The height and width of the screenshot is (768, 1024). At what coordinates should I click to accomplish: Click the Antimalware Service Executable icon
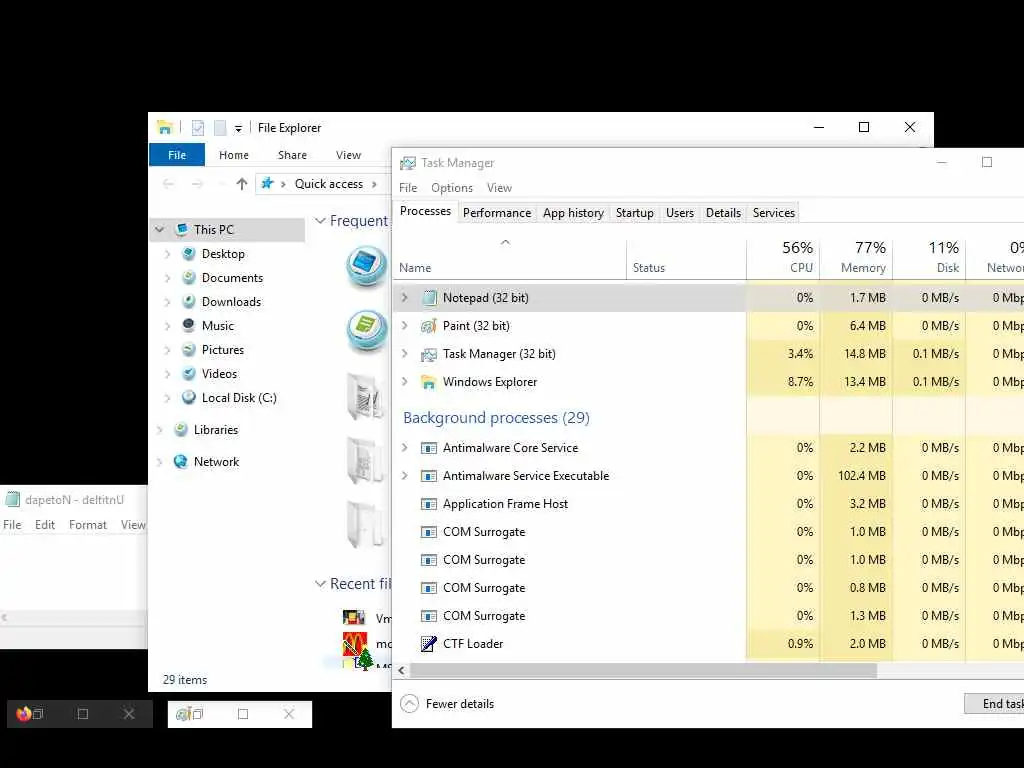pyautogui.click(x=429, y=476)
